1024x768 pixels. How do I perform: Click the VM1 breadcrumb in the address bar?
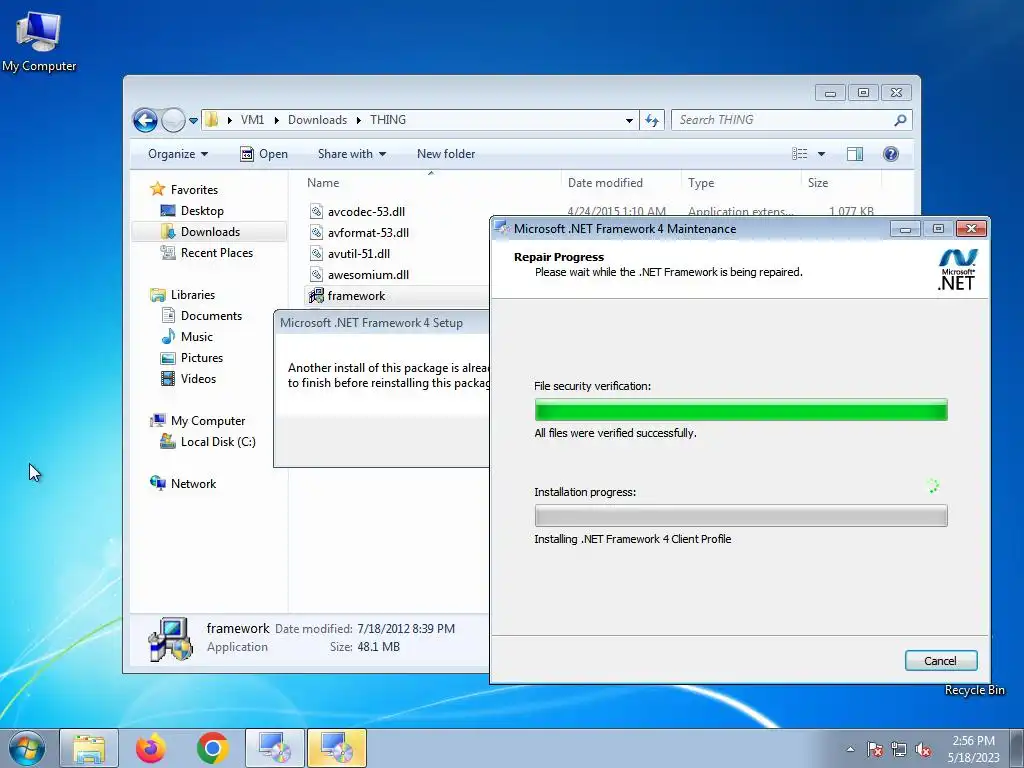tap(252, 120)
